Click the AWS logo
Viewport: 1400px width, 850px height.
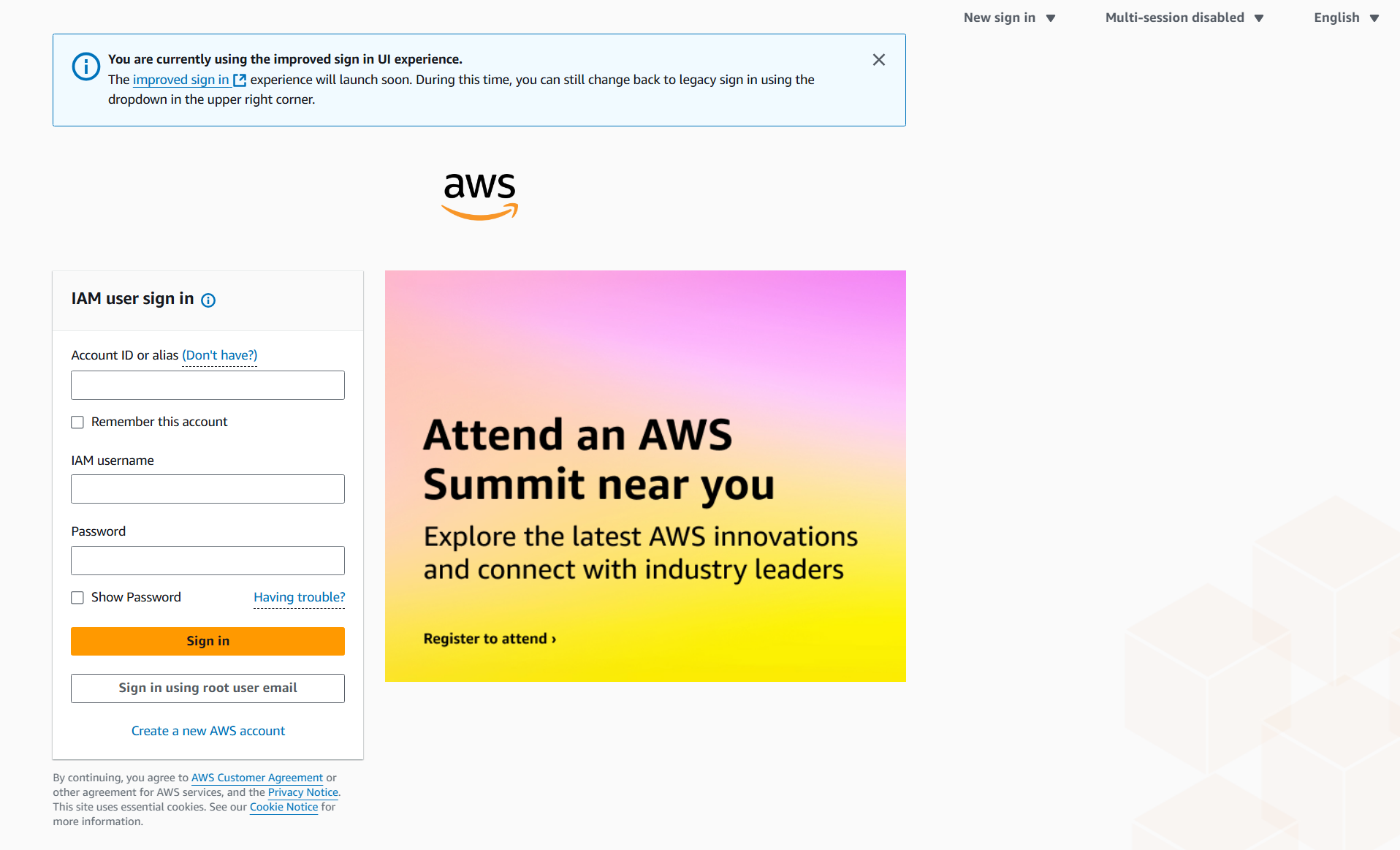(479, 196)
